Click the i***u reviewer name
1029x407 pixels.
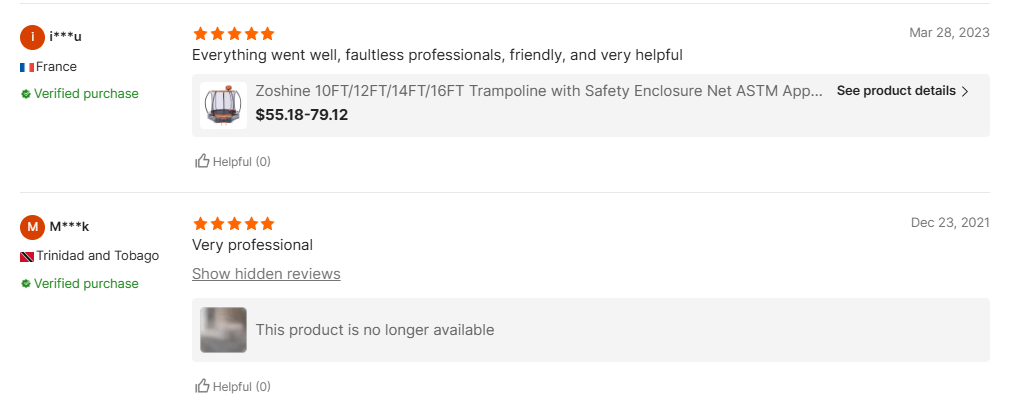65,37
